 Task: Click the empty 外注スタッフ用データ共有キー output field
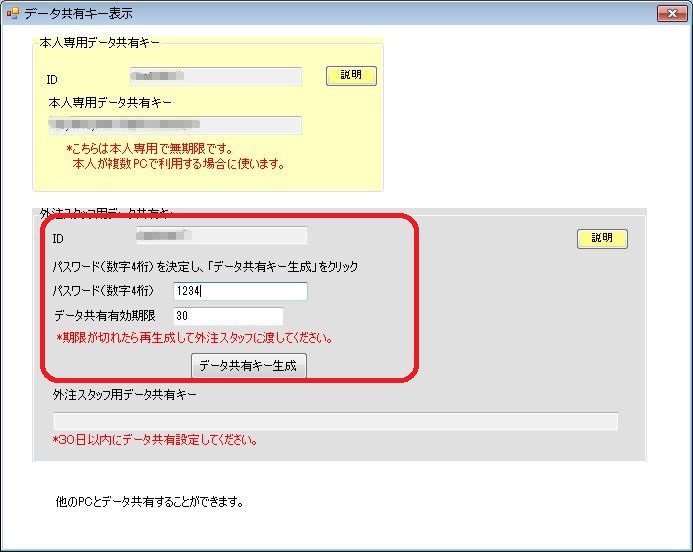pyautogui.click(x=335, y=421)
